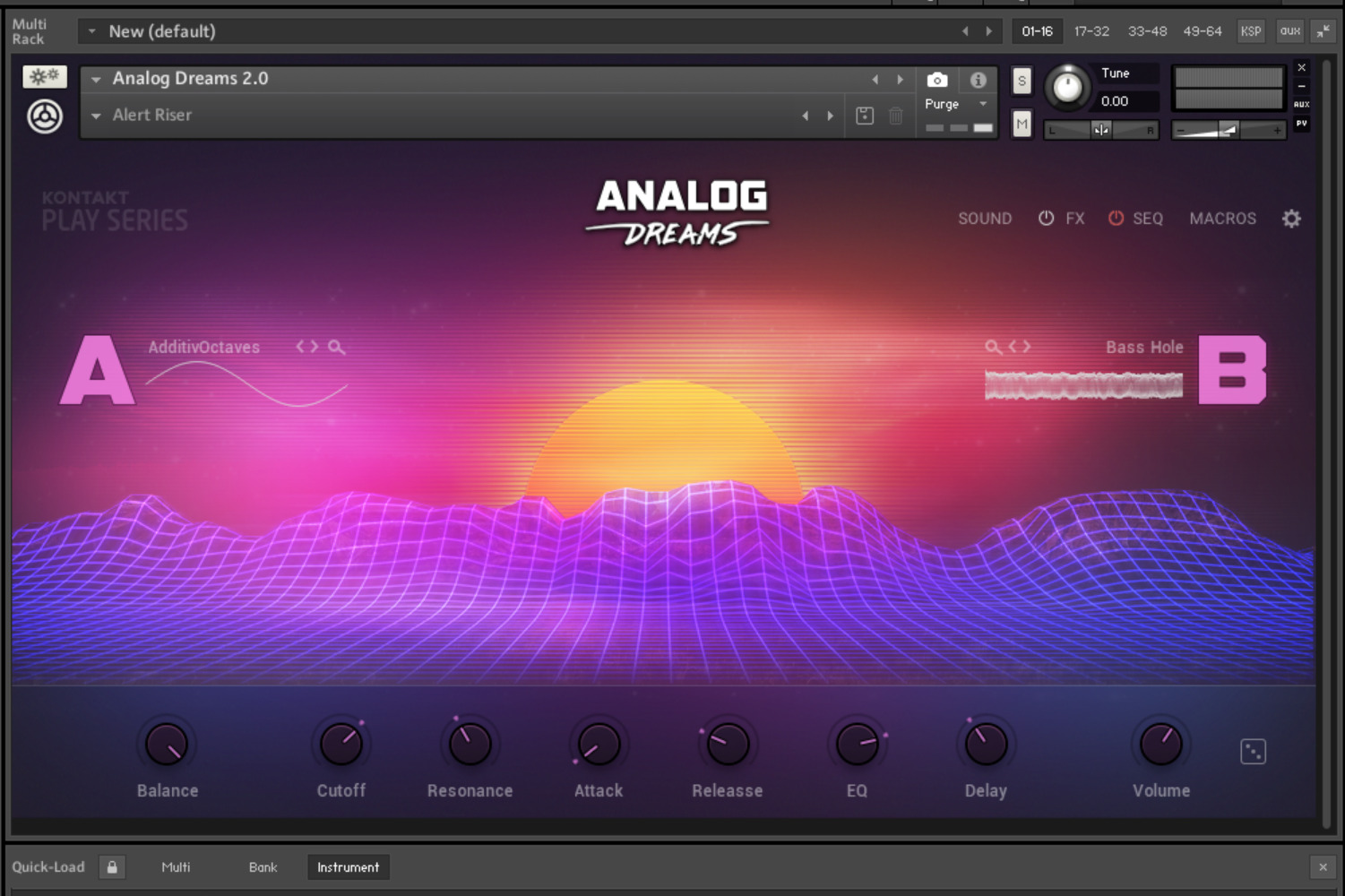Mute the instrument with M button

coord(1022,124)
